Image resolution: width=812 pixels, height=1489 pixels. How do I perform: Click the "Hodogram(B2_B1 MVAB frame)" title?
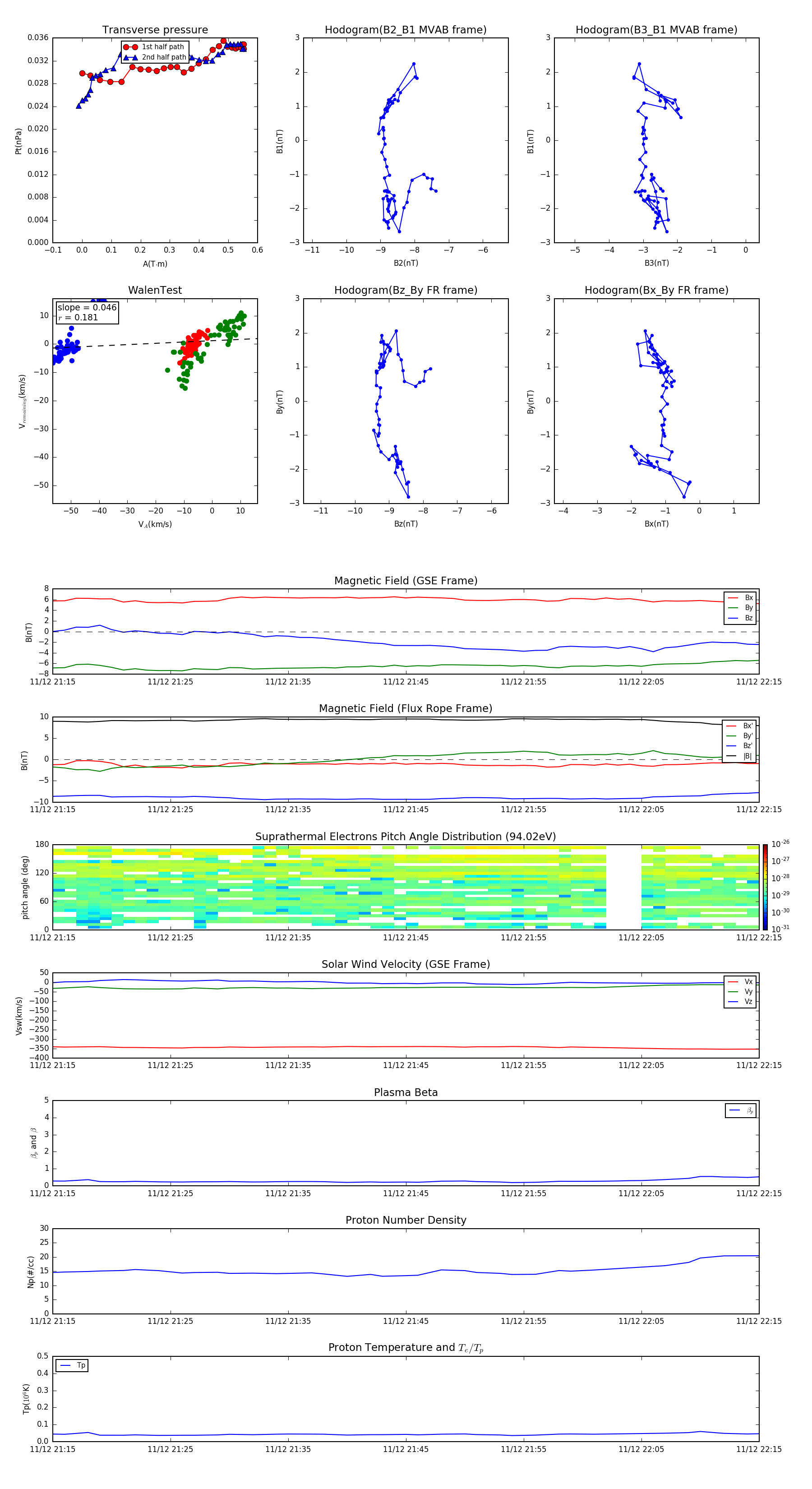pyautogui.click(x=406, y=30)
